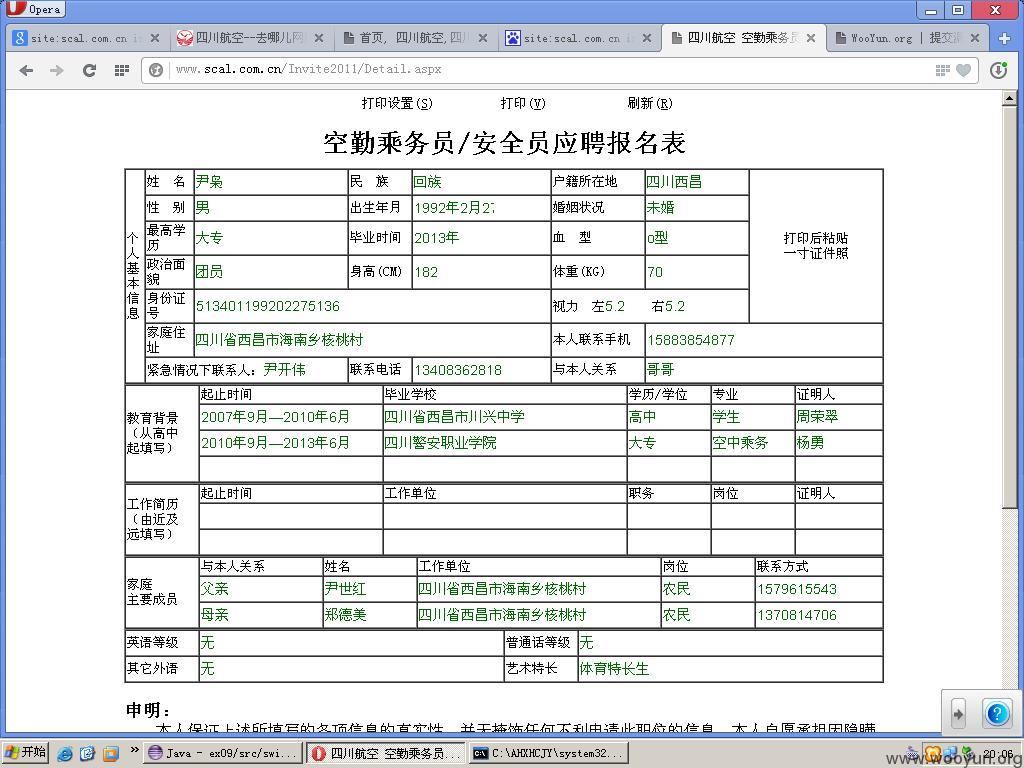Open the Opera menu button
1024x768 pixels.
[x=34, y=9]
